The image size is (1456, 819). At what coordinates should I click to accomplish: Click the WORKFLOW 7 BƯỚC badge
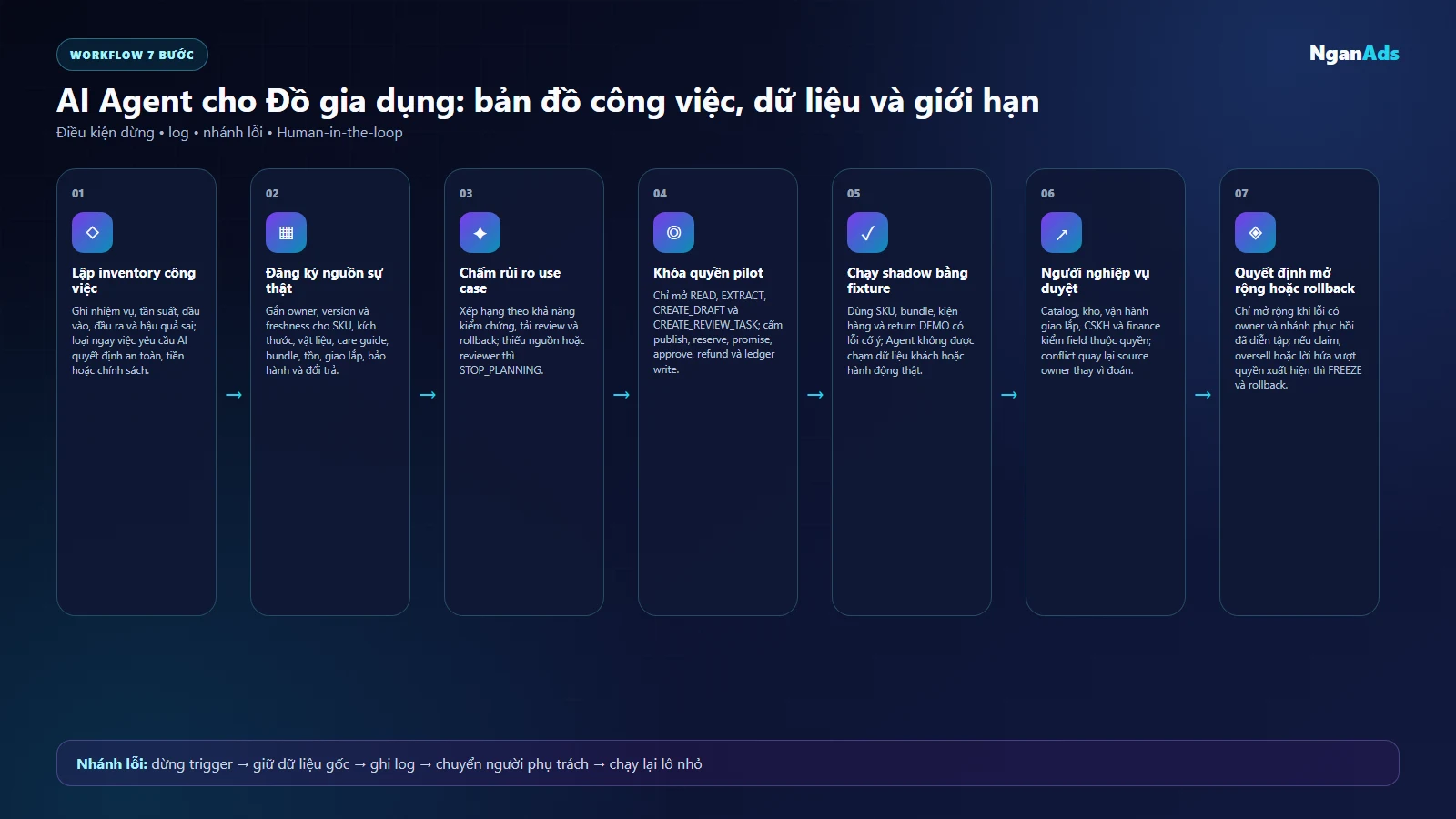tap(132, 55)
